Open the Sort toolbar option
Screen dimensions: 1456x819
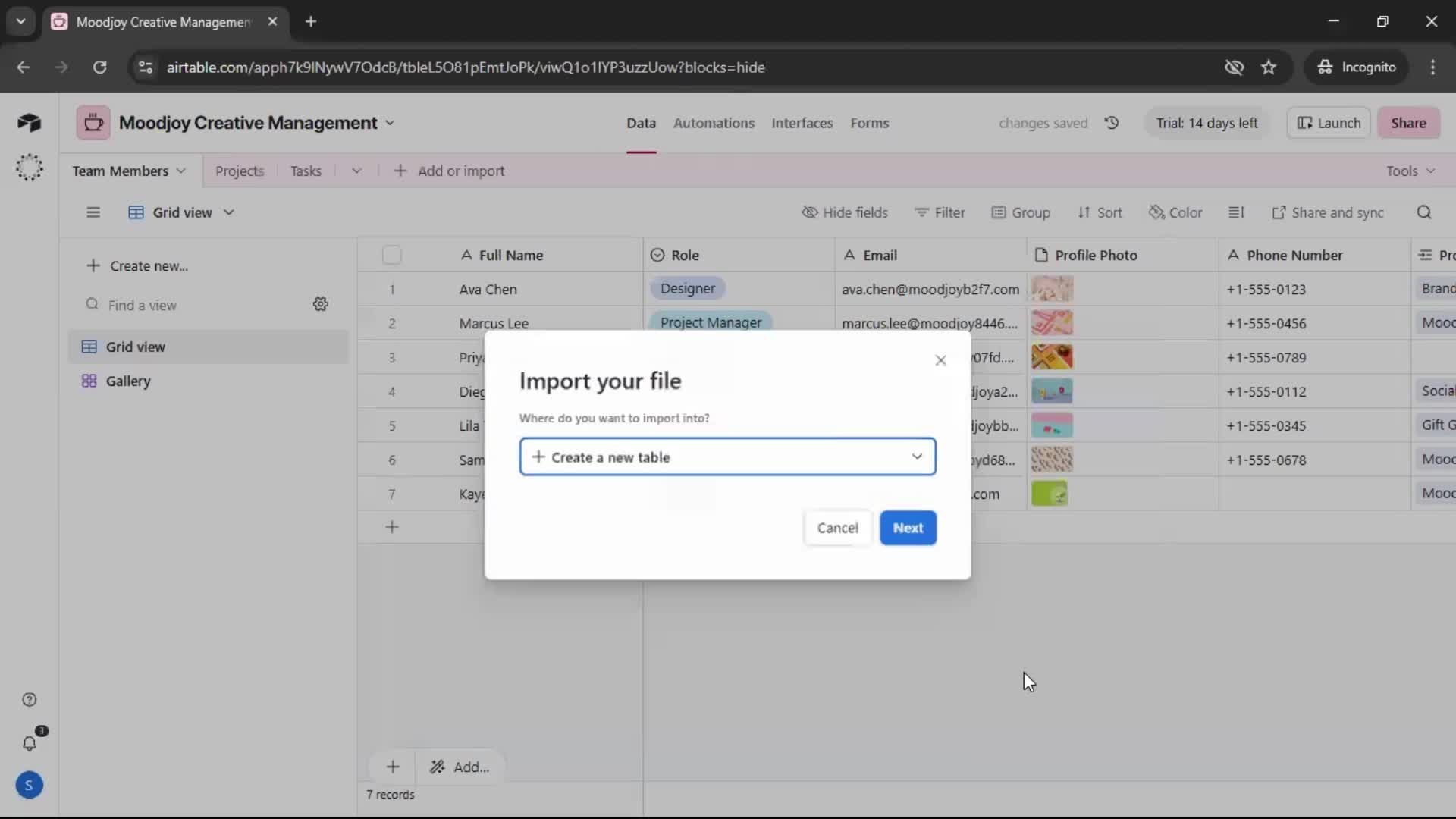(1100, 212)
